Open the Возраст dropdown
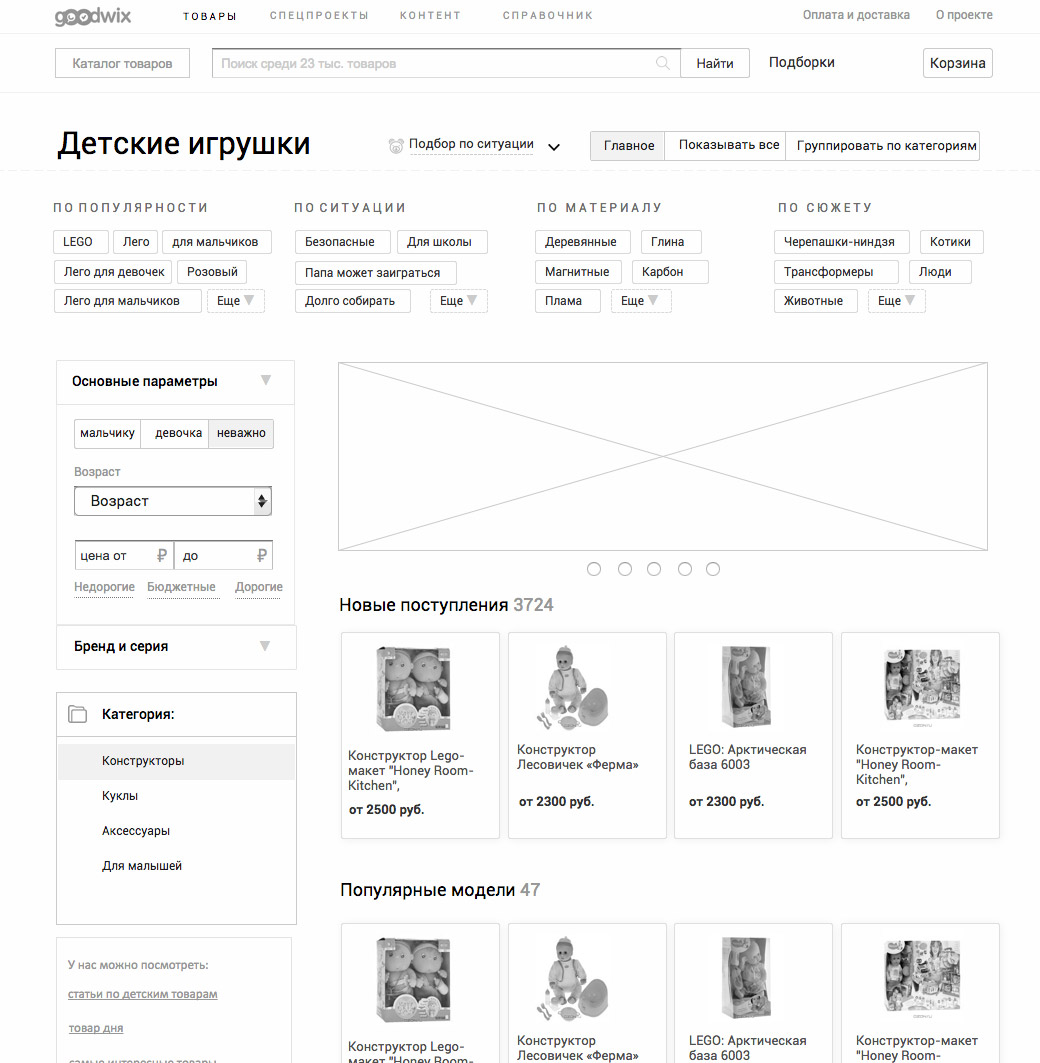1040x1063 pixels. point(173,501)
